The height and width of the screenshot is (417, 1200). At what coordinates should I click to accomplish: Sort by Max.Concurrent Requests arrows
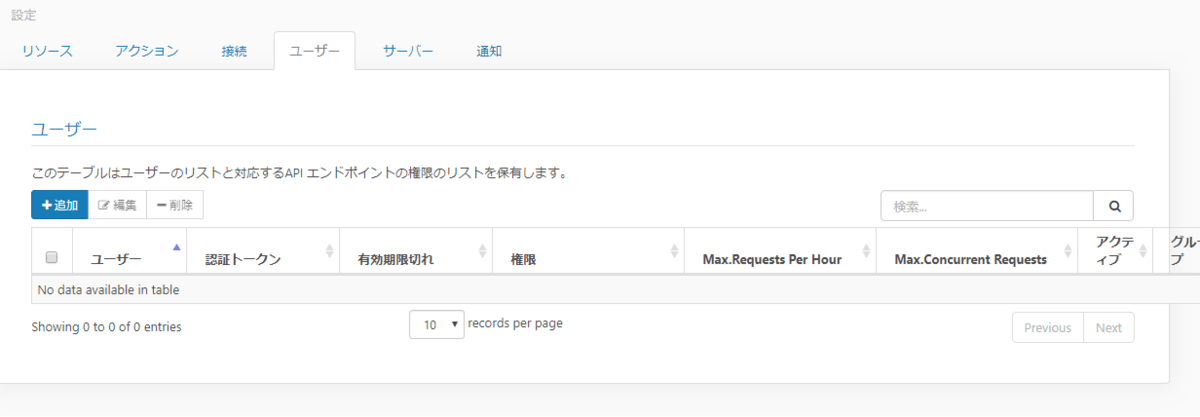[x=1068, y=251]
